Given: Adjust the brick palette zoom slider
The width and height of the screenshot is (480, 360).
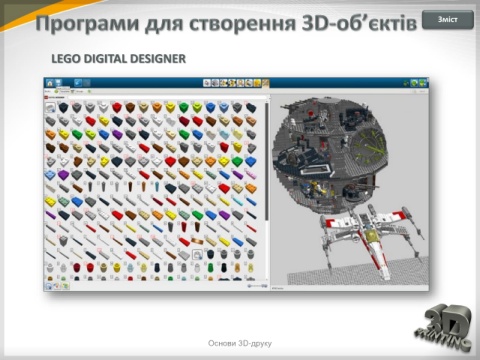Looking at the screenshot, I should [x=258, y=286].
